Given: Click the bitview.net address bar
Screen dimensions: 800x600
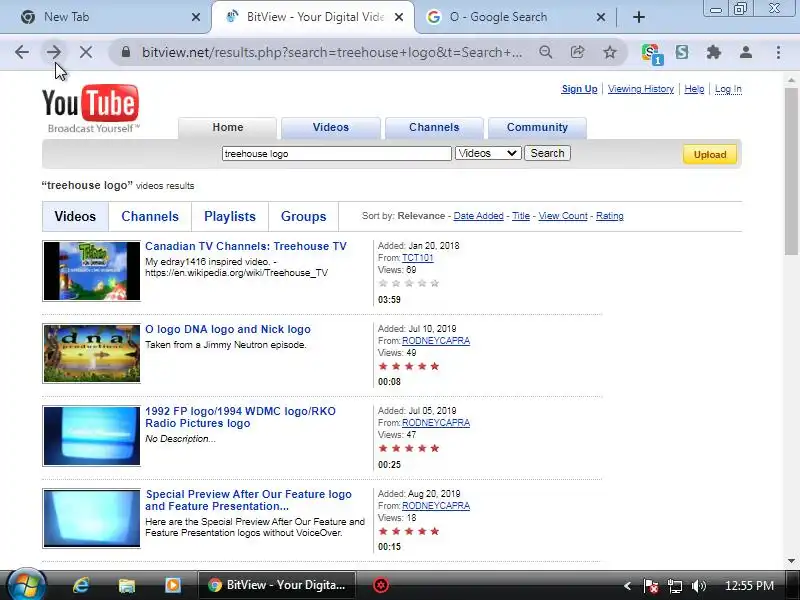Looking at the screenshot, I should [x=332, y=52].
